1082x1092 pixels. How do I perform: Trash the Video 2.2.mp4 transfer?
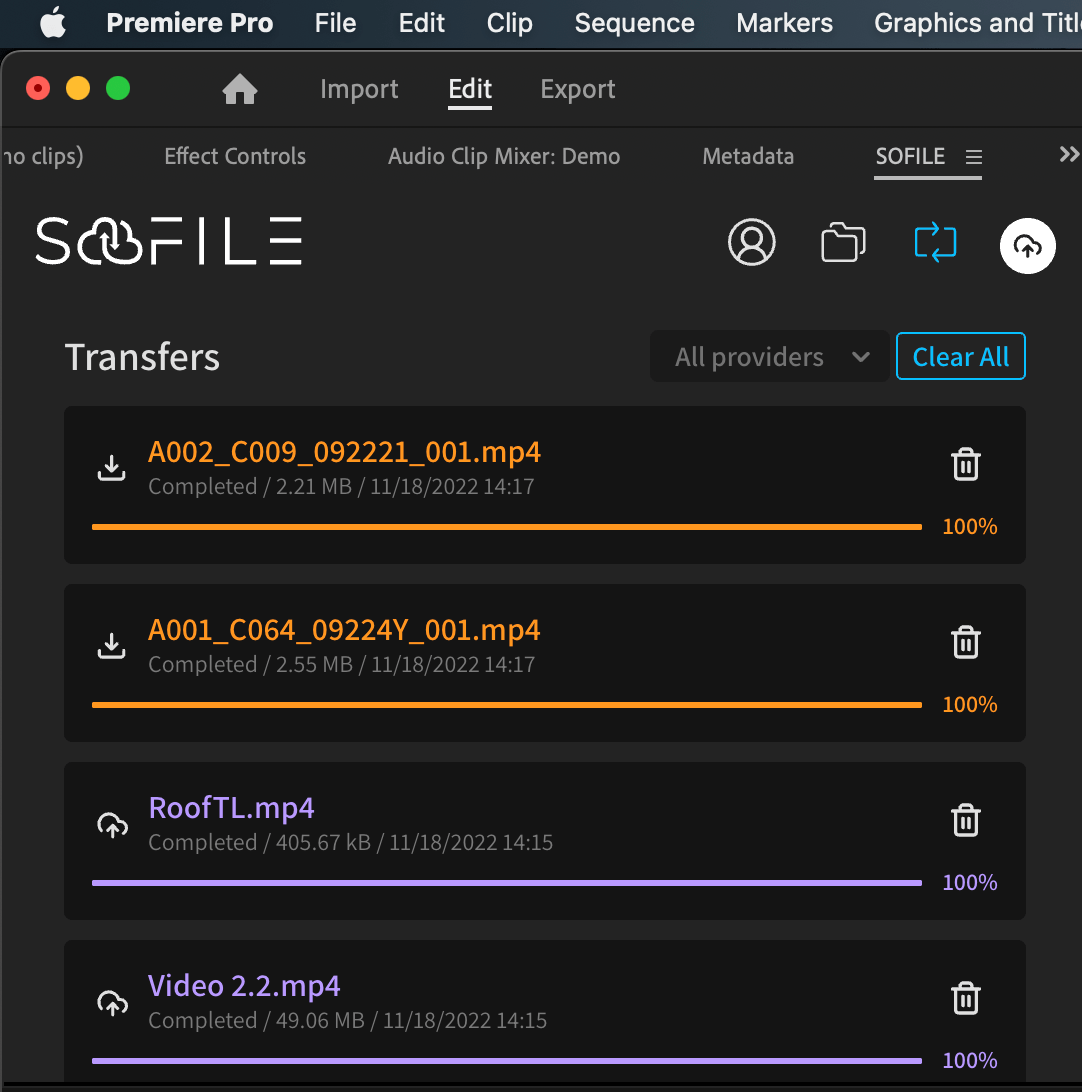965,998
